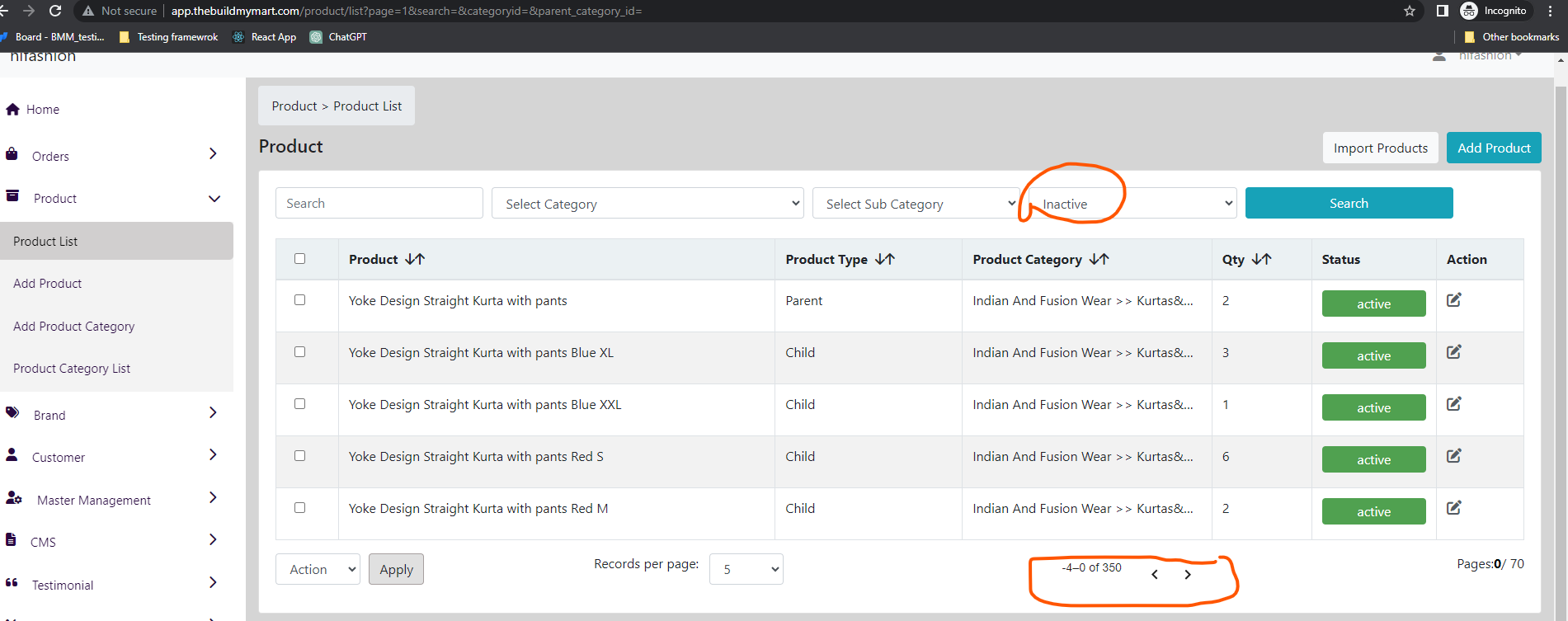Expand the Orders menu chevron
Viewport: 1568px width, 621px height.
(x=213, y=153)
